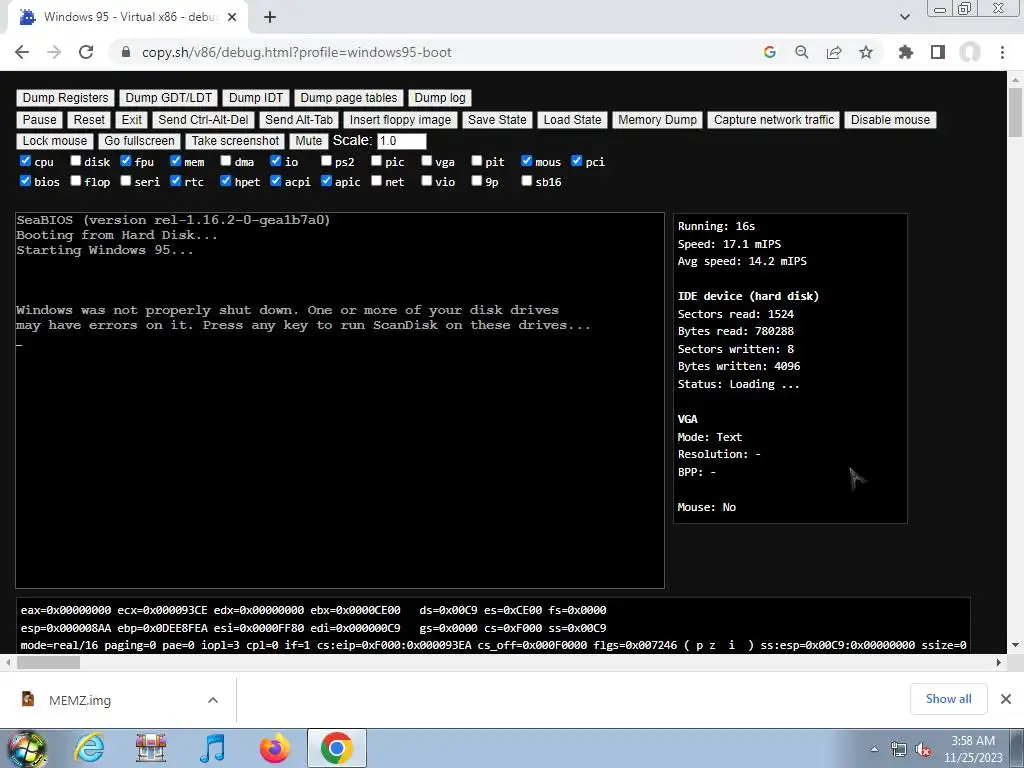The image size is (1024, 768).
Task: Click Dump IDT button
Action: coord(256,98)
